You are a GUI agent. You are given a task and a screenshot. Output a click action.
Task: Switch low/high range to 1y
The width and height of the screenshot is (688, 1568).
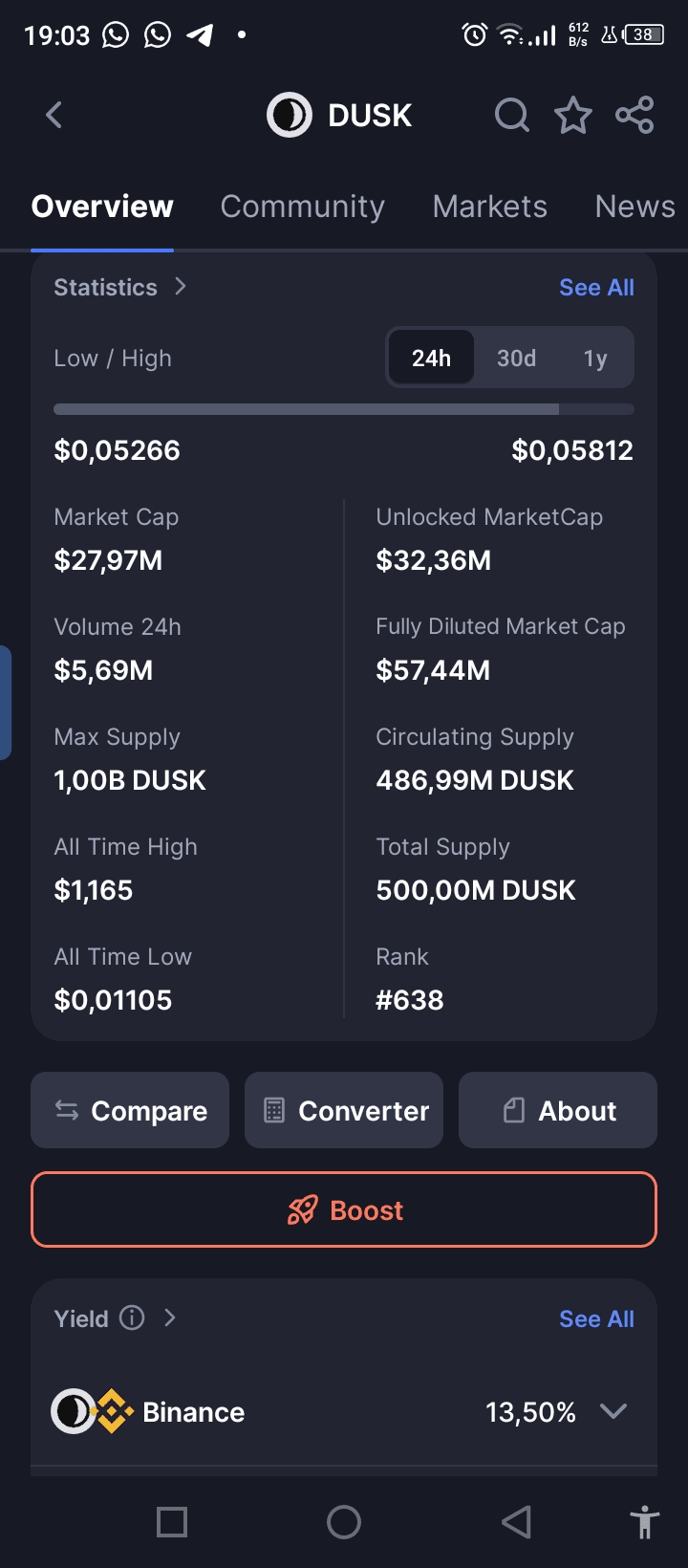(595, 359)
